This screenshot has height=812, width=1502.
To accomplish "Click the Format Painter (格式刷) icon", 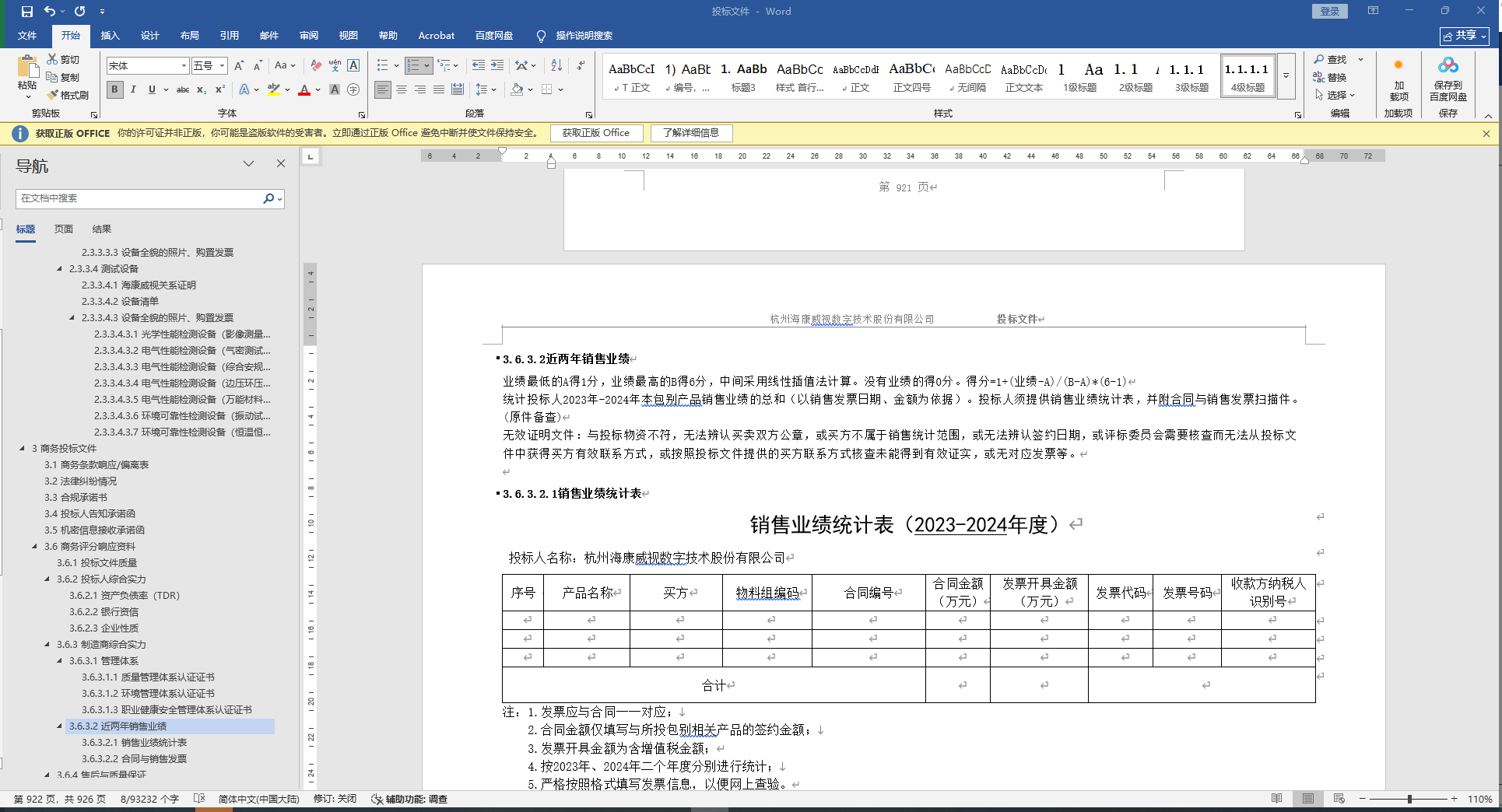I will pyautogui.click(x=53, y=95).
